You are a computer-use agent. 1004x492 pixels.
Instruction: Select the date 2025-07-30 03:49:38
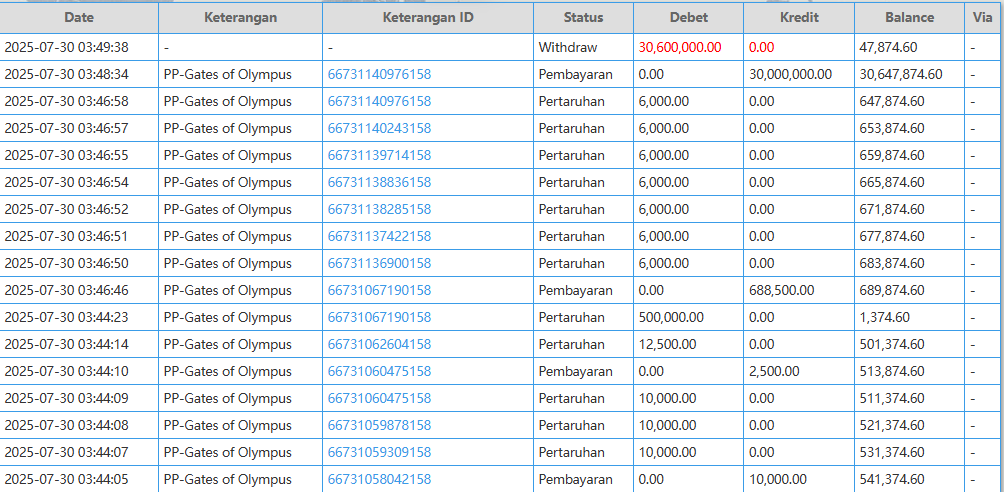pos(67,47)
